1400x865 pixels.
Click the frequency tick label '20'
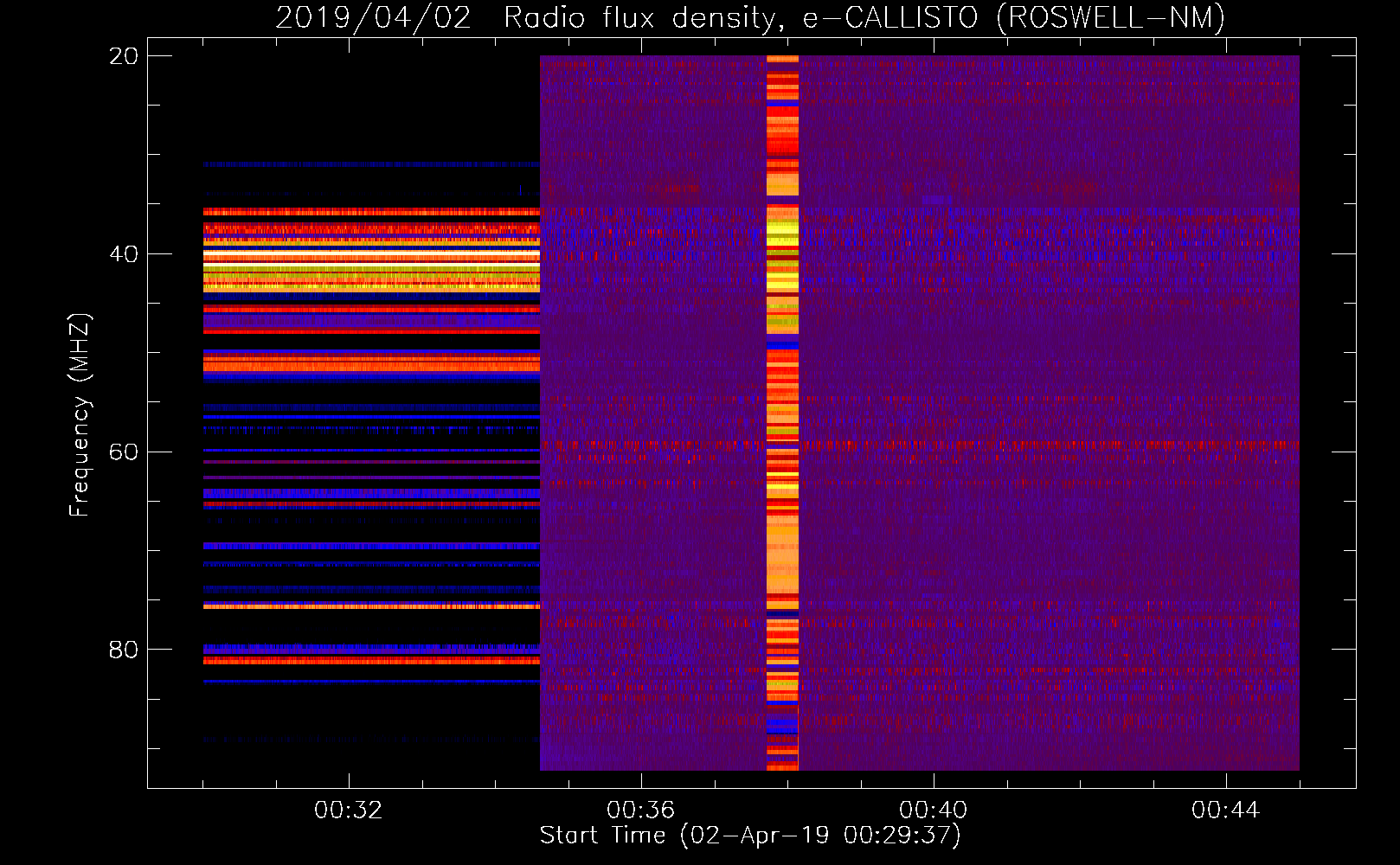click(x=124, y=56)
